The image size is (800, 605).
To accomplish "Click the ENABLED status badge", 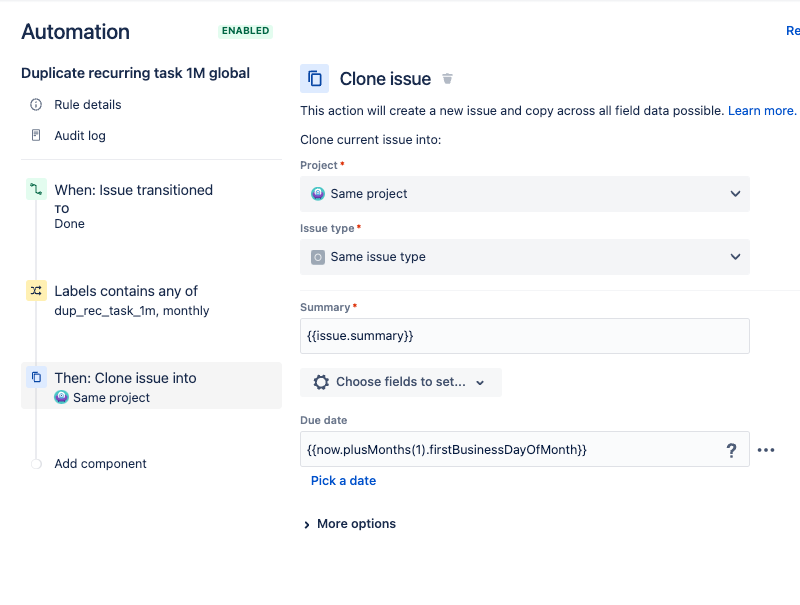I will click(x=245, y=31).
